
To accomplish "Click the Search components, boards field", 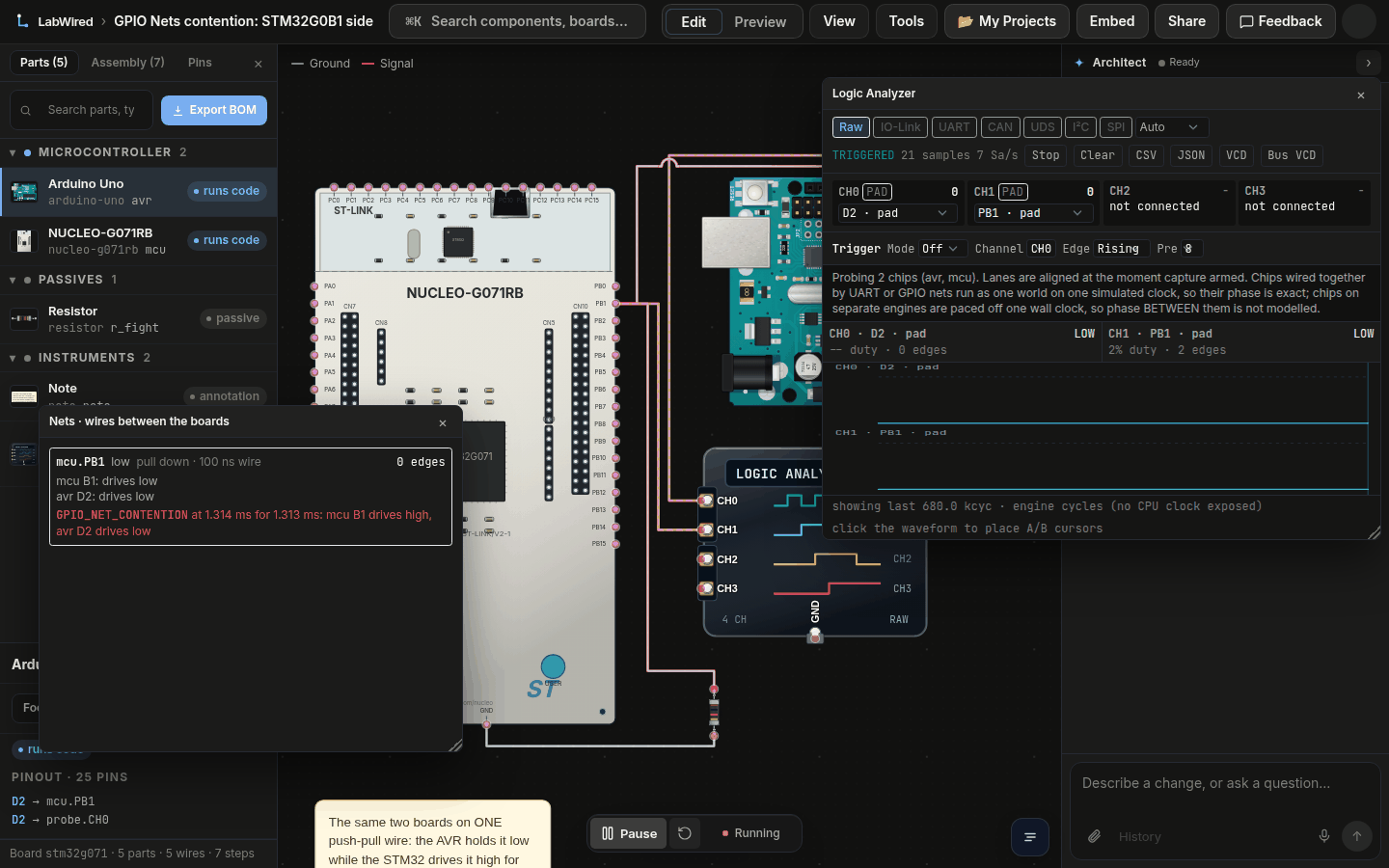I will tap(517, 21).
